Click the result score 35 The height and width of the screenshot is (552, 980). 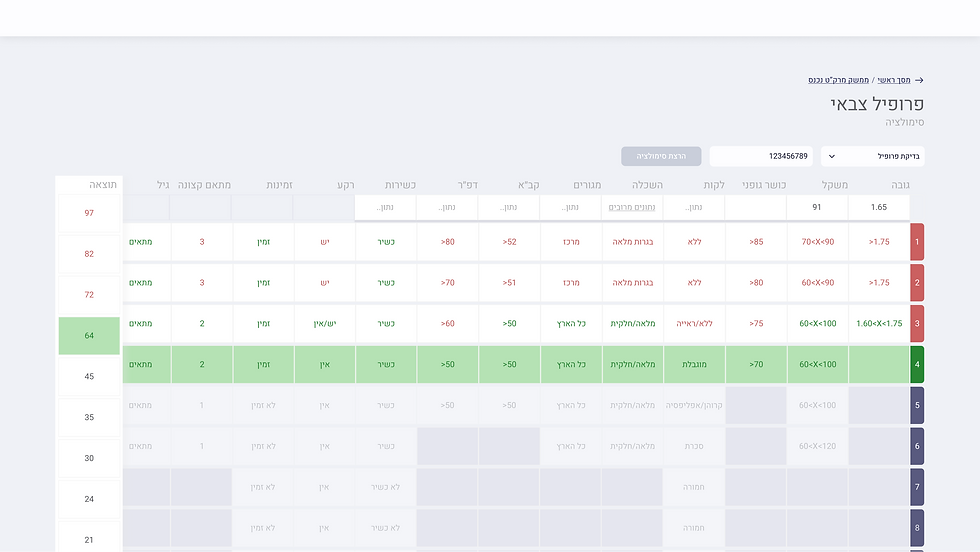coord(89,417)
